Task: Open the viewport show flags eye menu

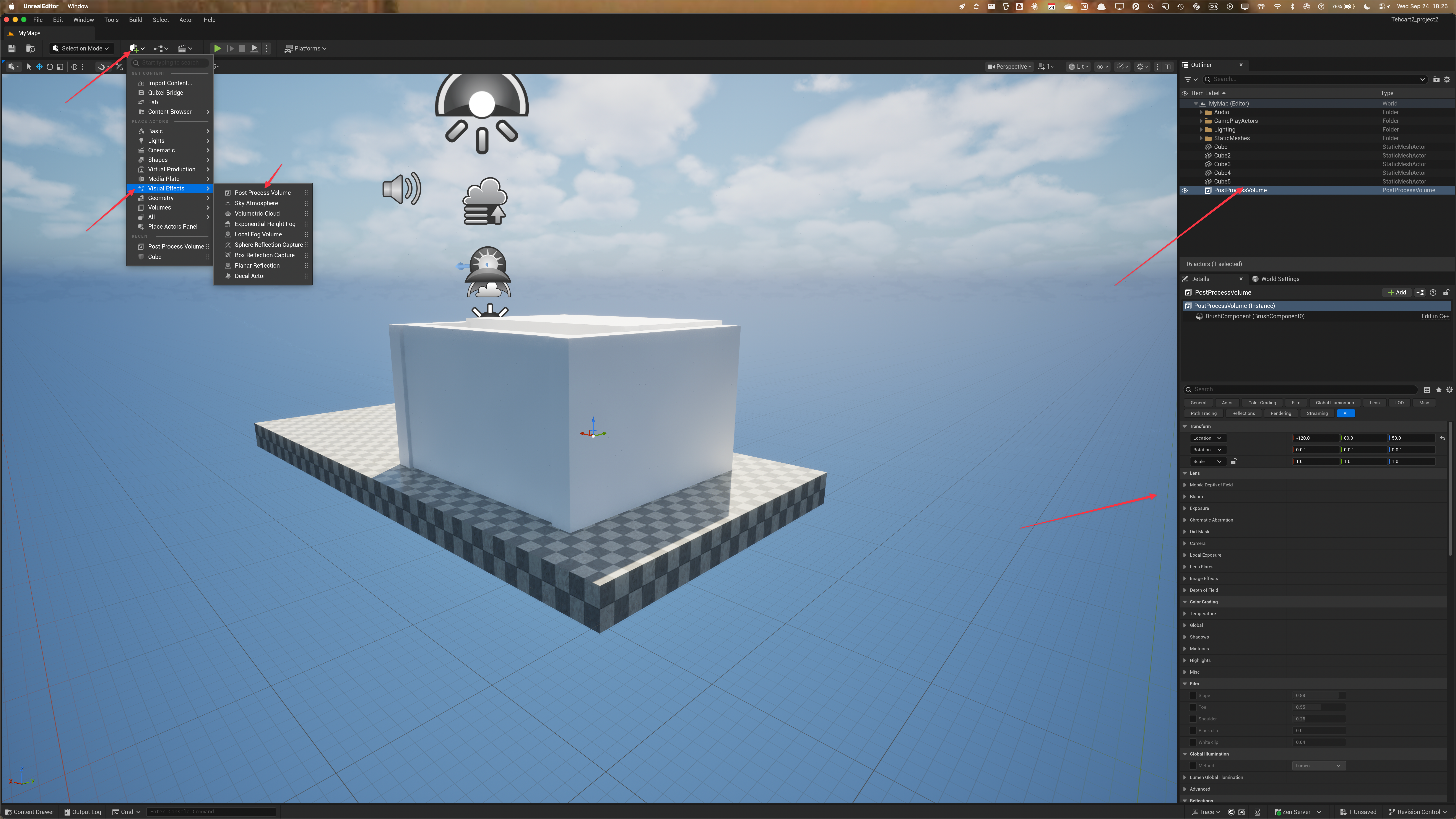Action: click(x=1102, y=67)
